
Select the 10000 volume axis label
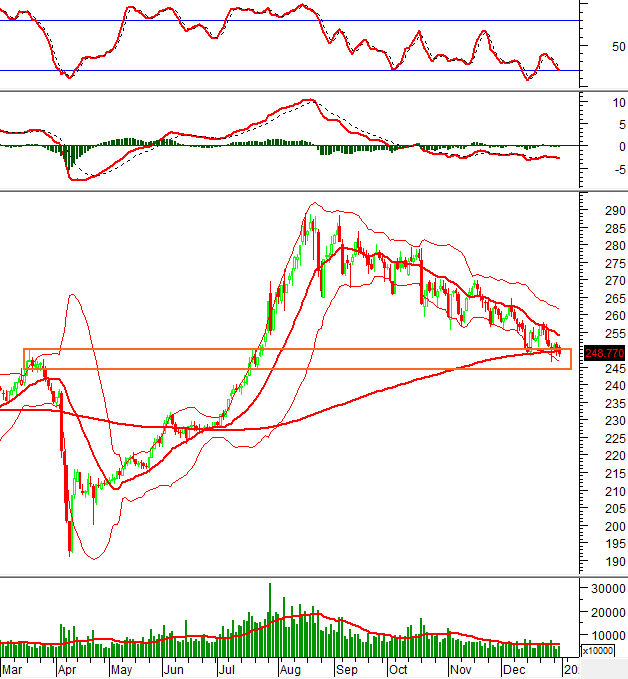[x=606, y=635]
